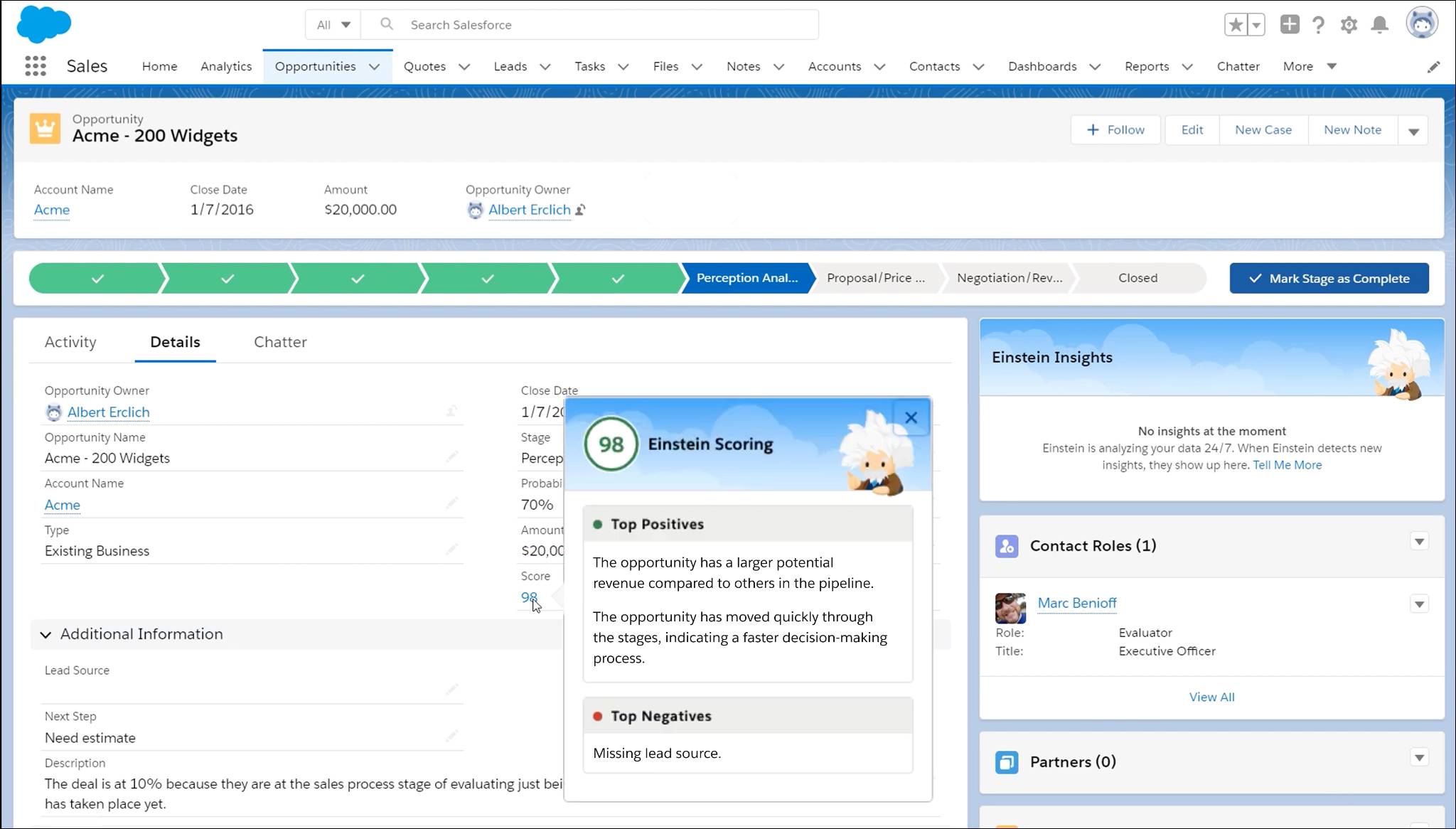
Task: Switch to the record Chatter tab
Action: [x=280, y=342]
